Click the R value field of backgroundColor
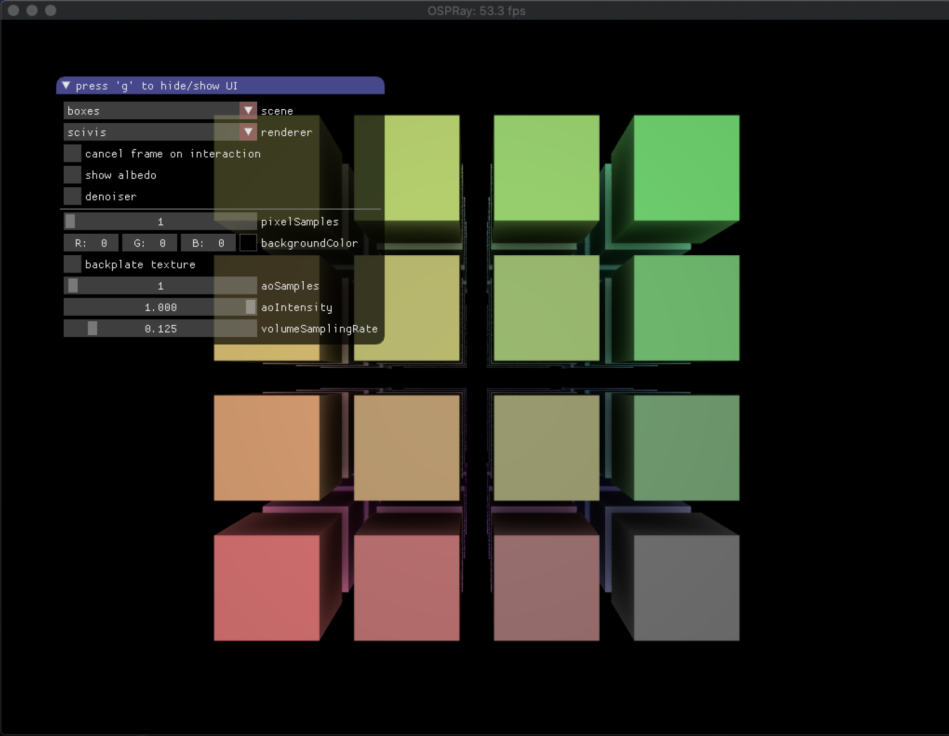Screen dimensions: 949x736 tap(91, 243)
